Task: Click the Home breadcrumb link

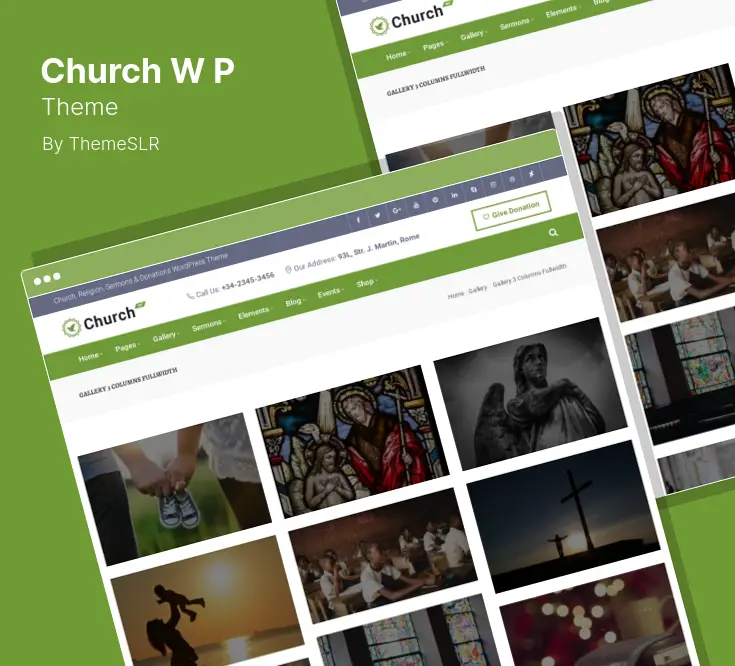Action: [x=455, y=295]
